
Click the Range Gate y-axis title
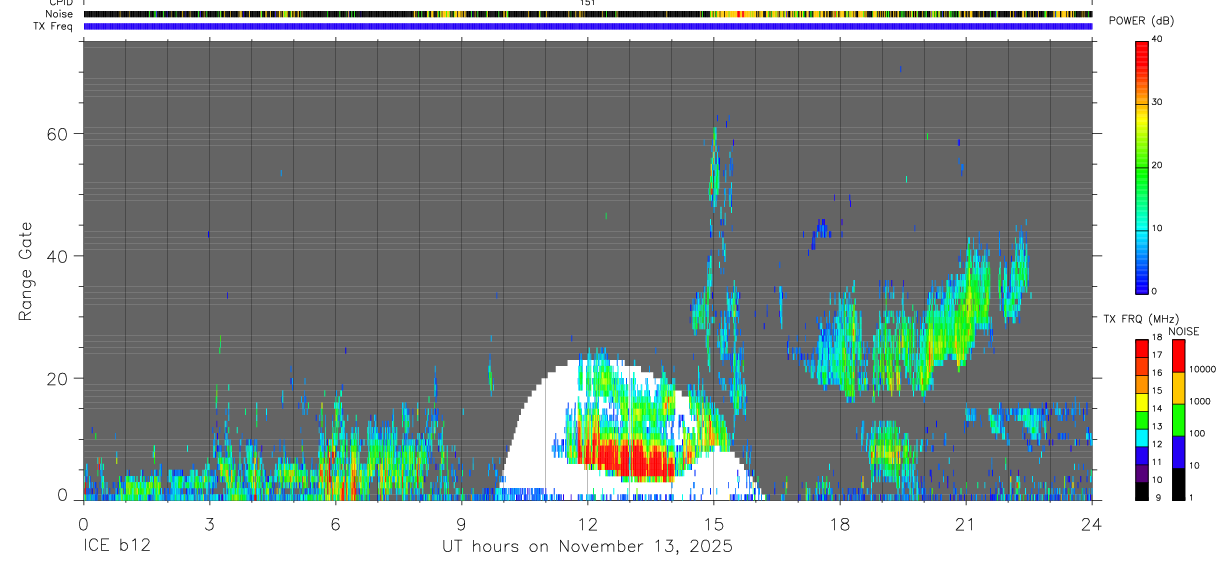pyautogui.click(x=27, y=272)
